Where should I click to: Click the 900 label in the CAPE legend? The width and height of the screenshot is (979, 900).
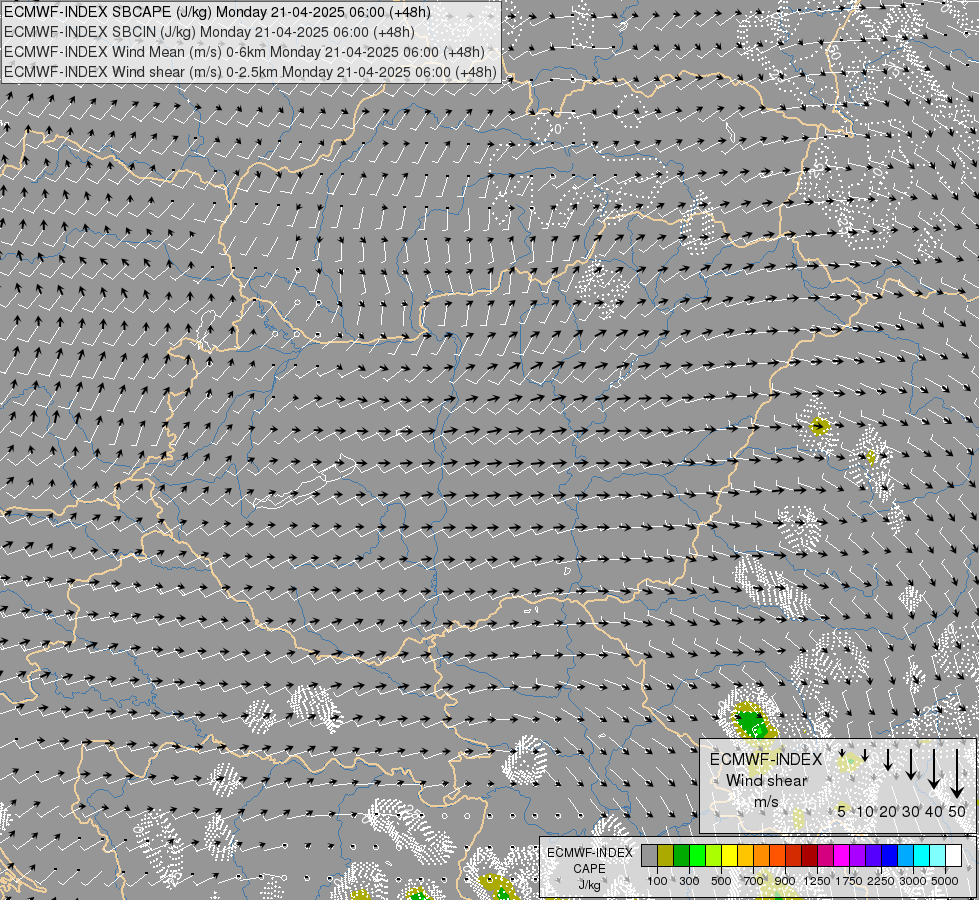point(785,881)
